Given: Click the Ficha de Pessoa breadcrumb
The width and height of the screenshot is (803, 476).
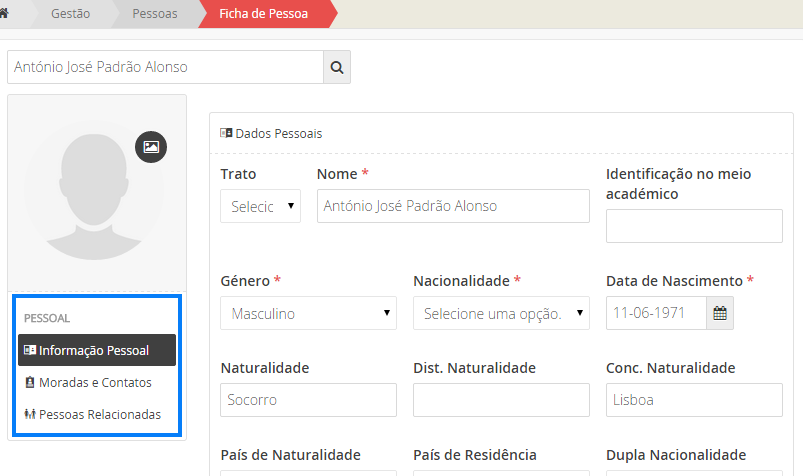Looking at the screenshot, I should (x=263, y=14).
